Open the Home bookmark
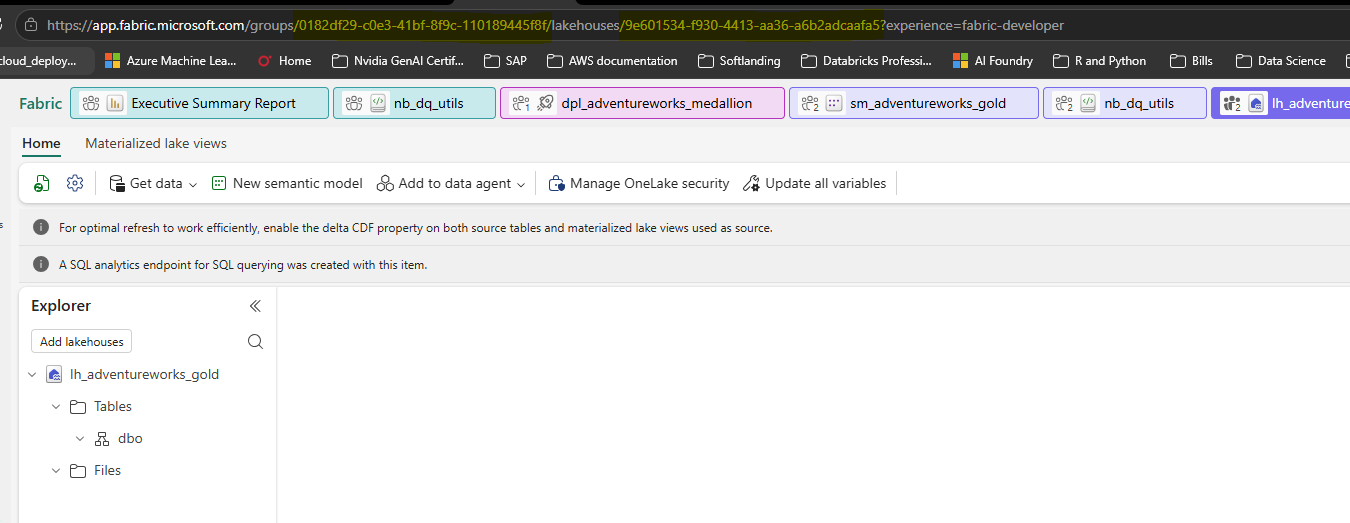1350x523 pixels. [x=284, y=61]
